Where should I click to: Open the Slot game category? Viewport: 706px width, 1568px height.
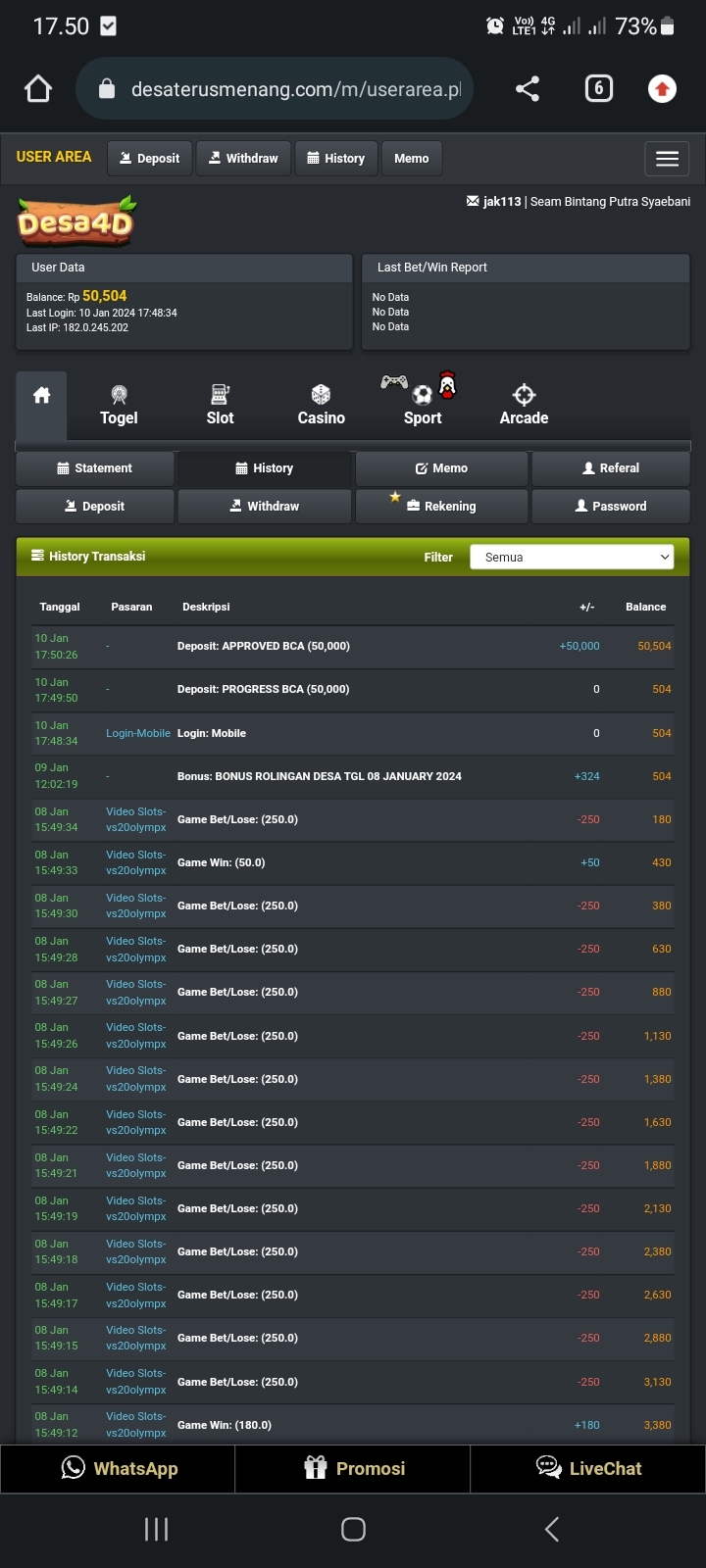point(220,405)
